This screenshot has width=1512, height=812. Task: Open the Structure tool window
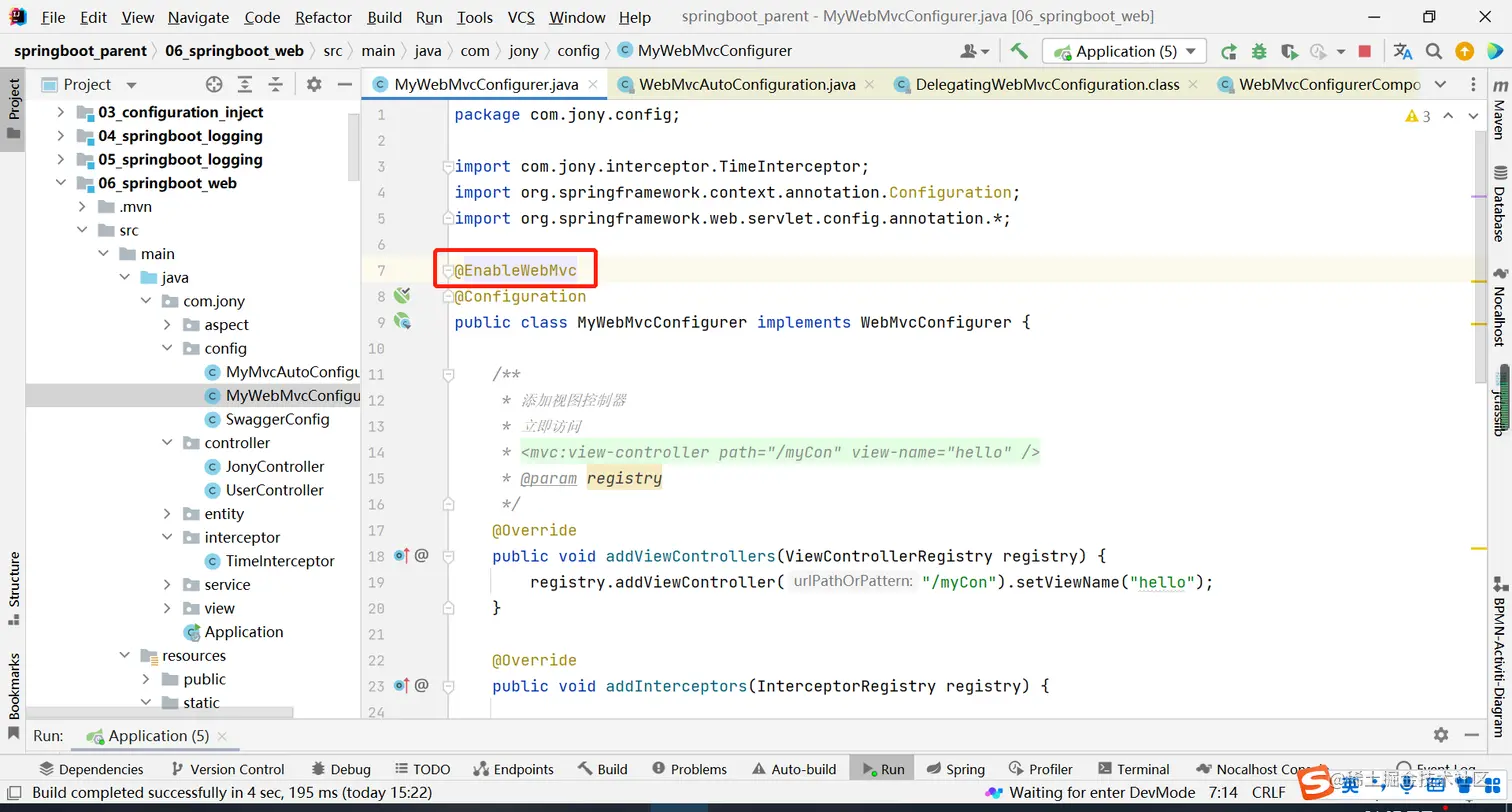coord(14,588)
